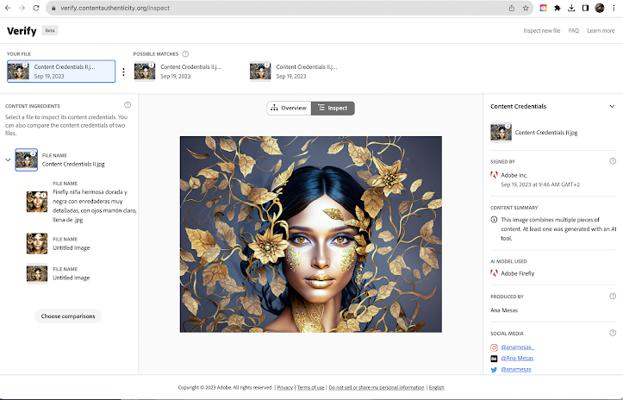Open the three-dot menu beside your file
Viewport: 623px width, 400px height.
(123, 72)
